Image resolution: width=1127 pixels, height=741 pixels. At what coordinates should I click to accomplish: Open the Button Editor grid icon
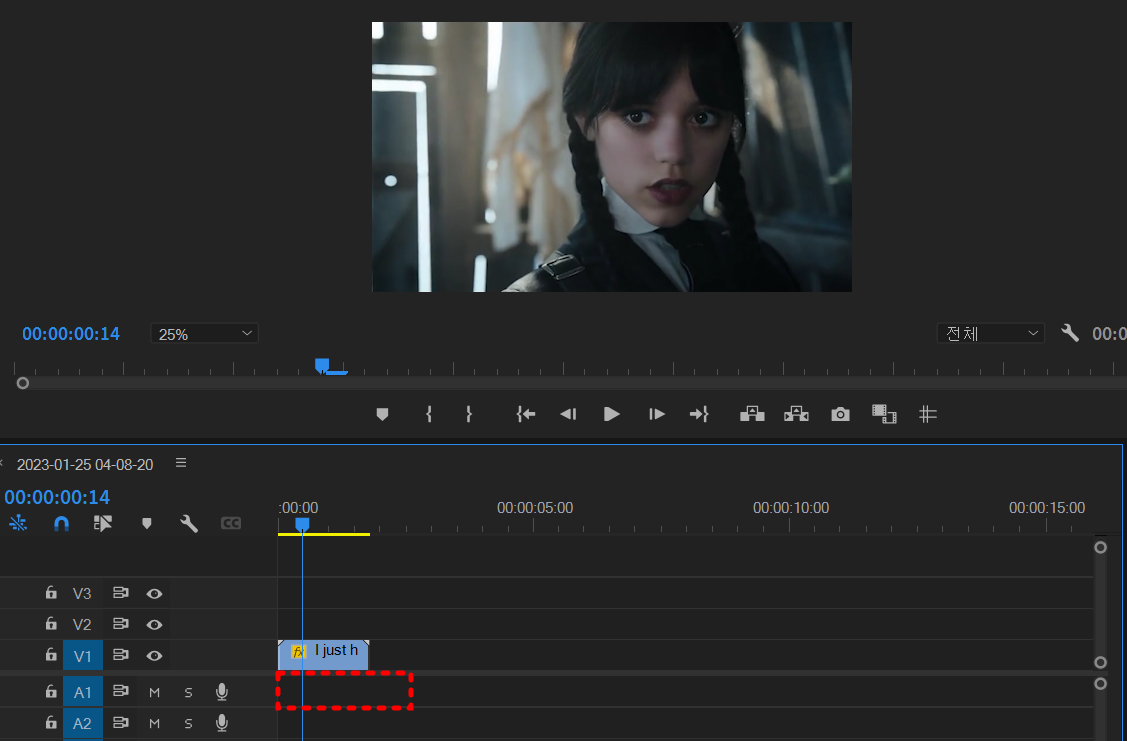point(928,414)
